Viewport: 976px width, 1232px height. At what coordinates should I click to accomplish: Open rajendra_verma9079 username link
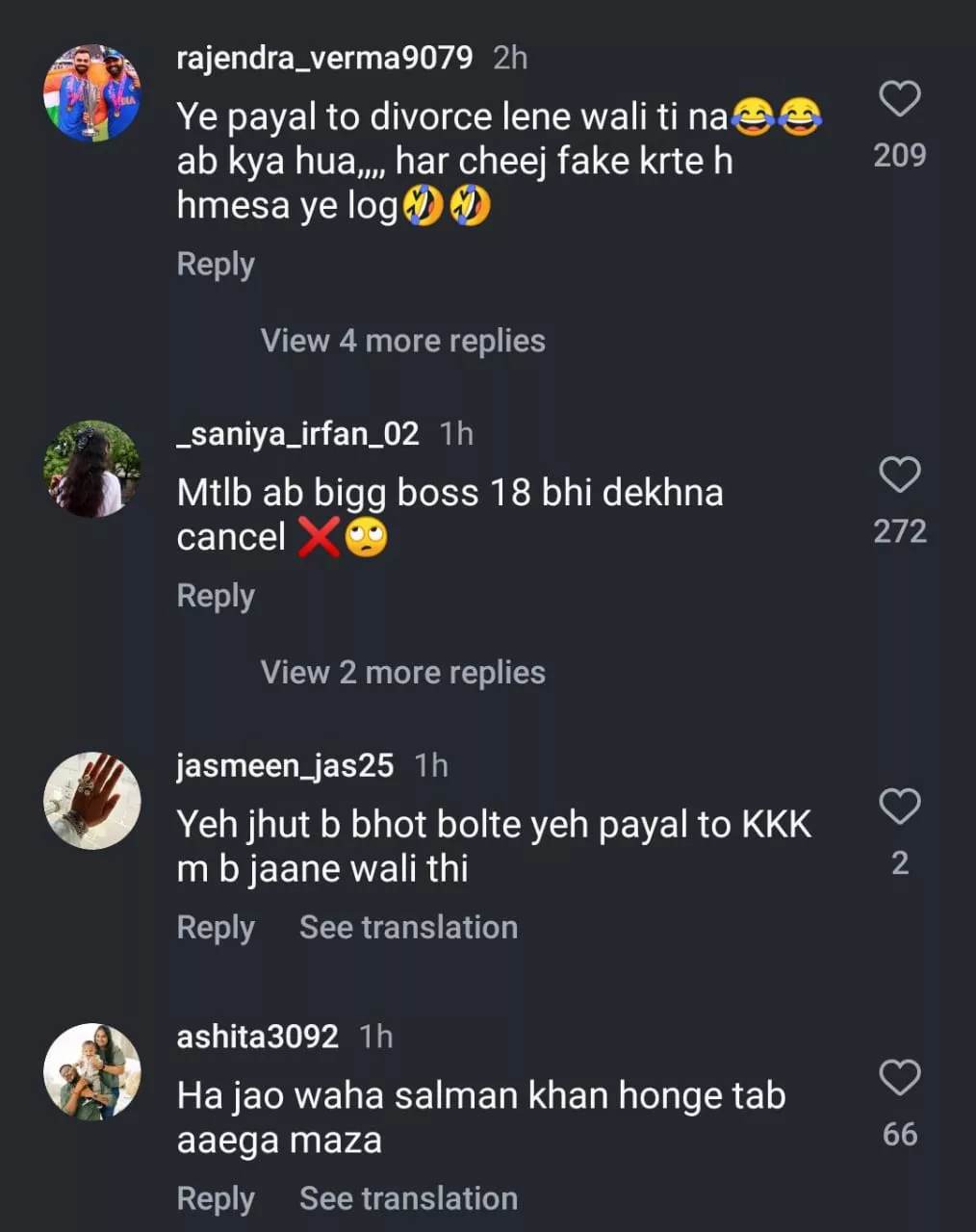tap(324, 58)
